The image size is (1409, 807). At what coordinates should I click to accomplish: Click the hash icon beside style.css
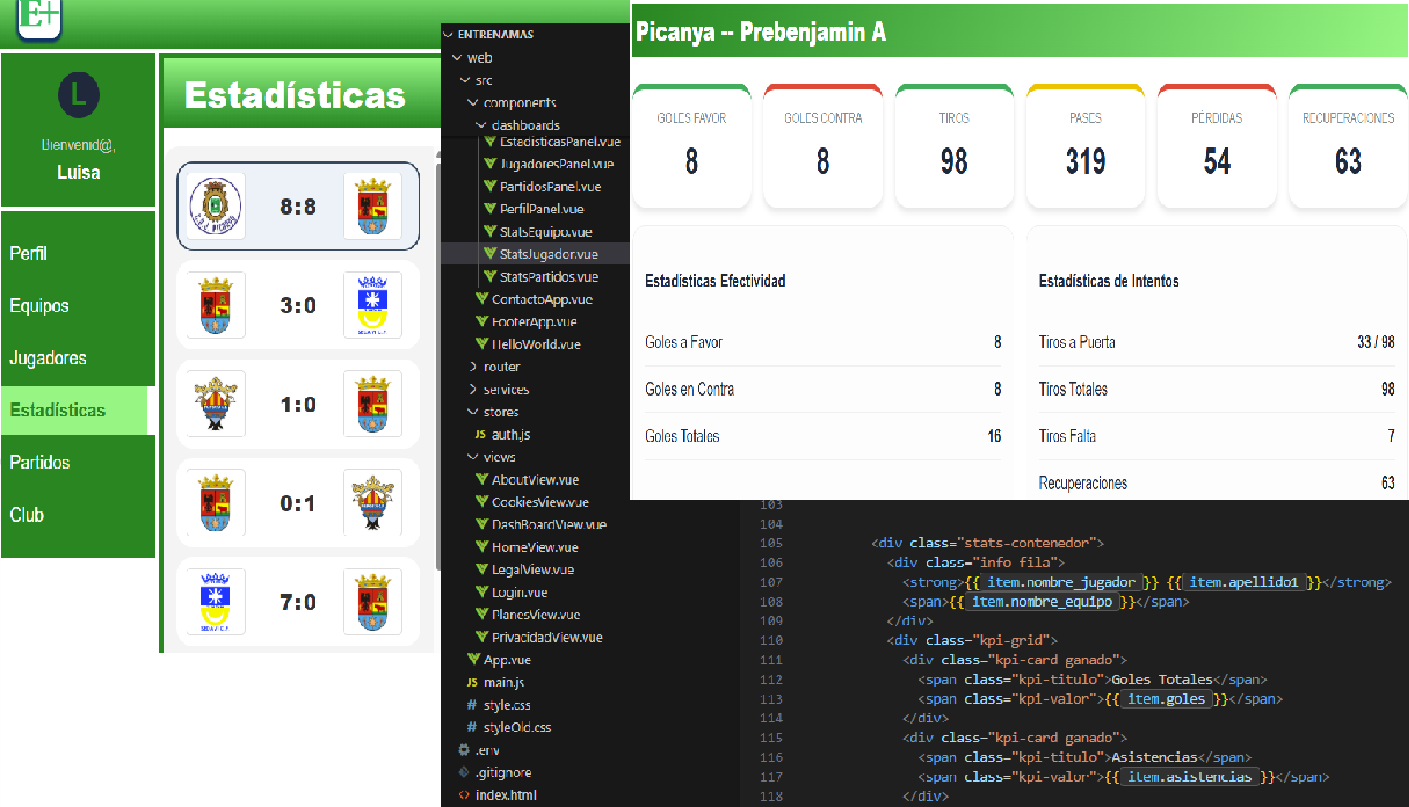tap(472, 705)
